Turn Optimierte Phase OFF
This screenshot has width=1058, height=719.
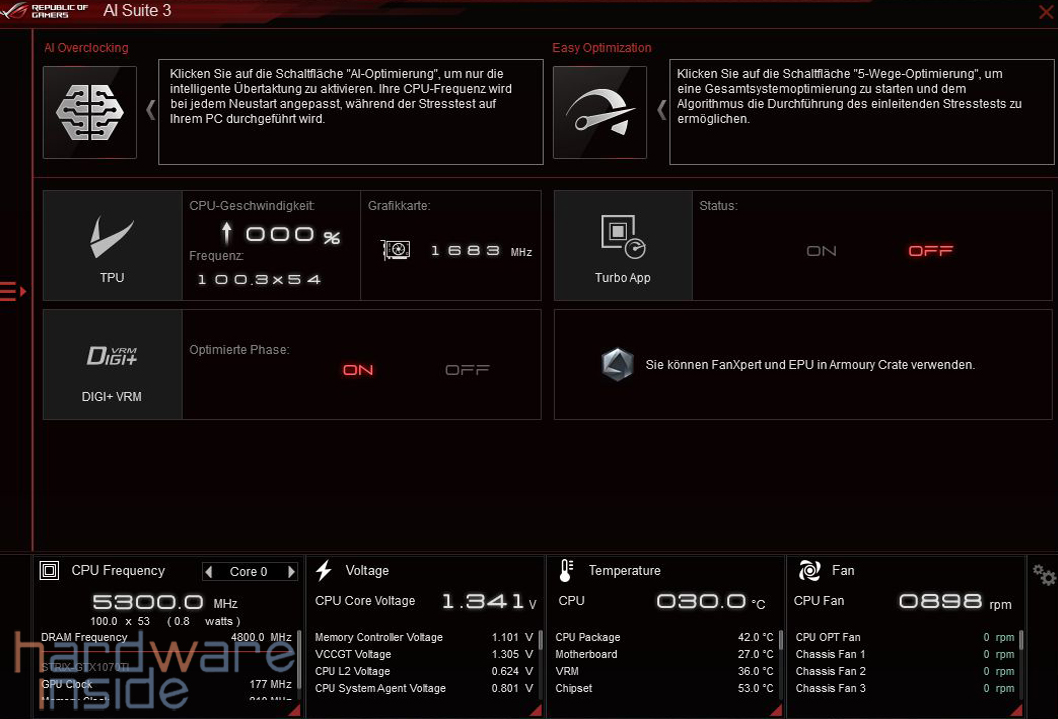[x=466, y=369]
